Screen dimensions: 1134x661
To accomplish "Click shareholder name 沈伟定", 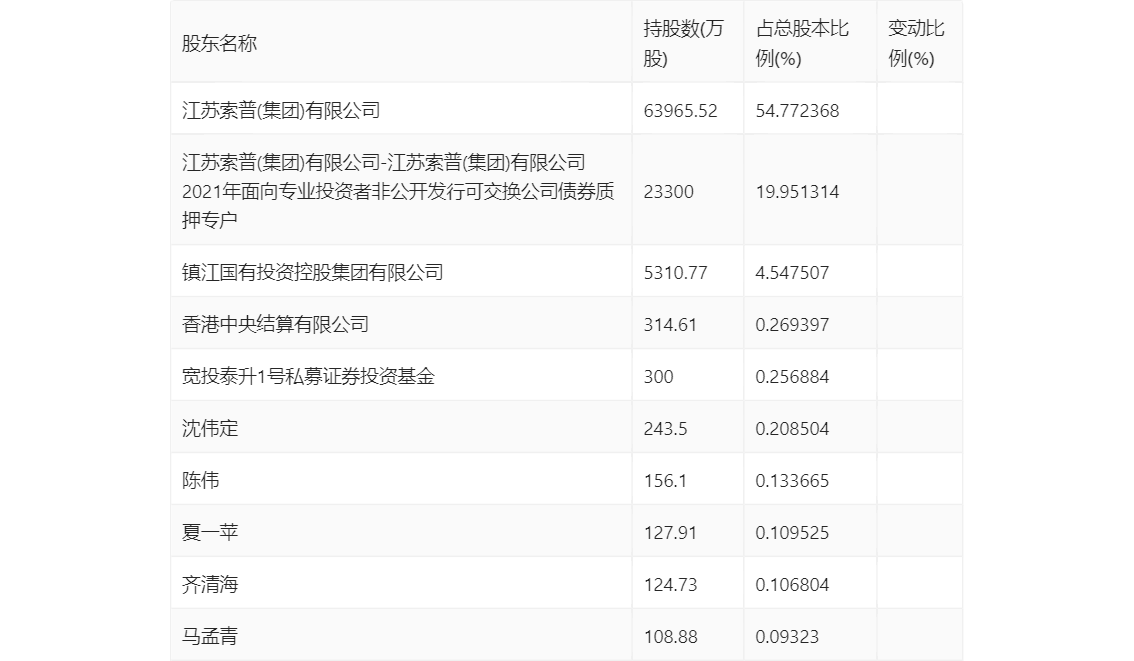I will pyautogui.click(x=210, y=429).
